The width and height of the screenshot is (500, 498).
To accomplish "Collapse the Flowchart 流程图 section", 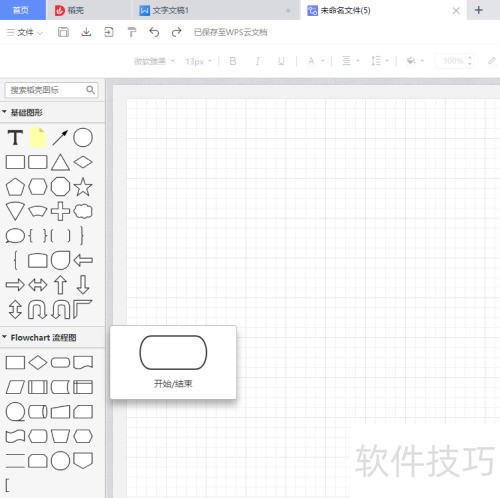I will 4,337.
